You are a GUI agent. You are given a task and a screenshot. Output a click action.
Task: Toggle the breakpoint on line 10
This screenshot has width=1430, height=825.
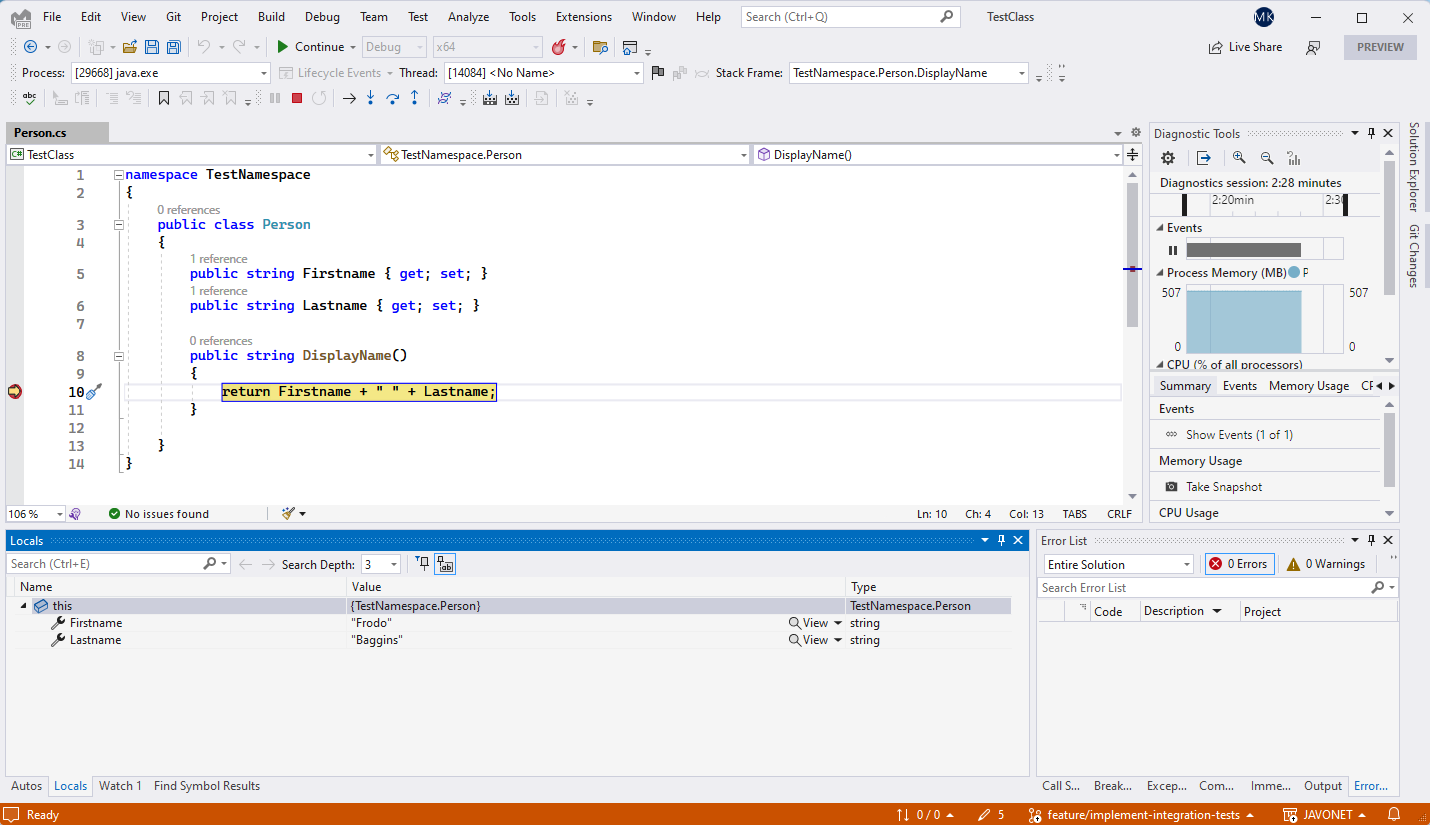pos(14,392)
